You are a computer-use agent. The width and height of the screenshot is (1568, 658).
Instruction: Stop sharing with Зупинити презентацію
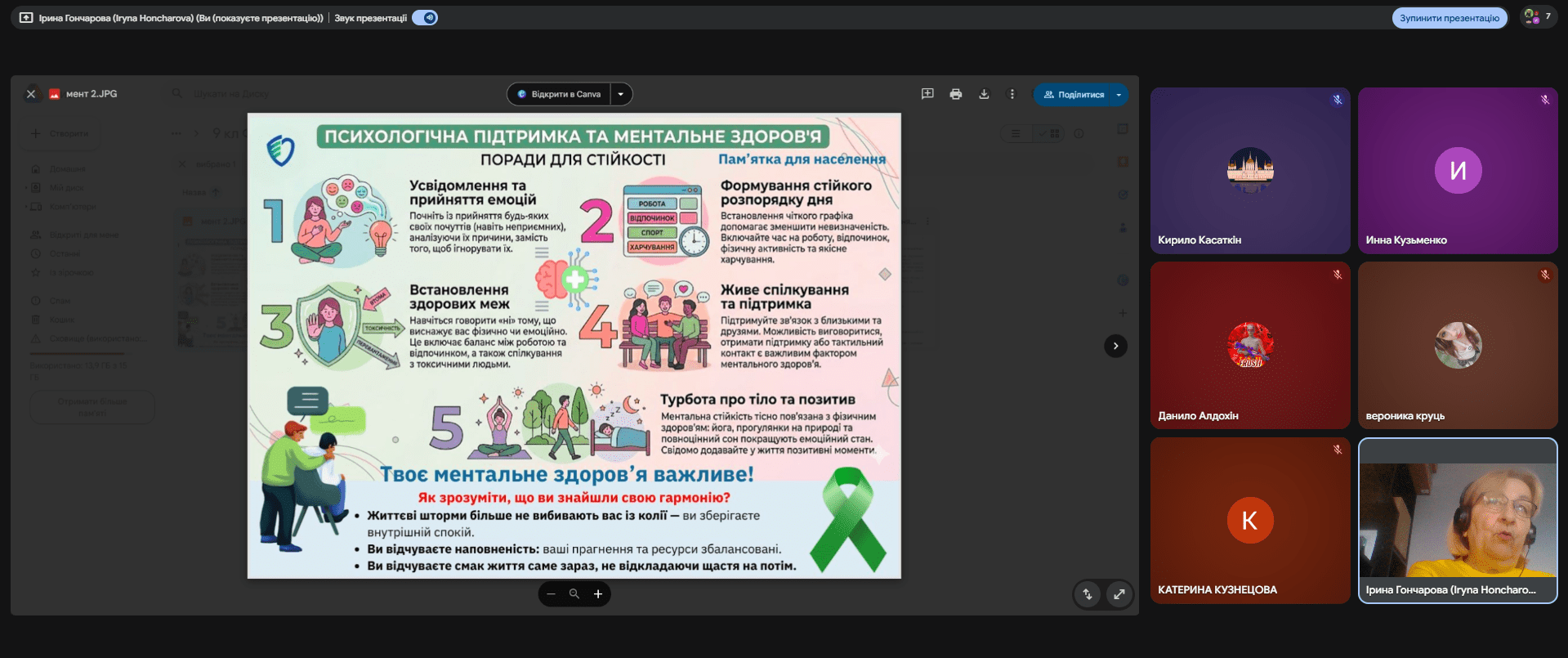(x=1450, y=18)
